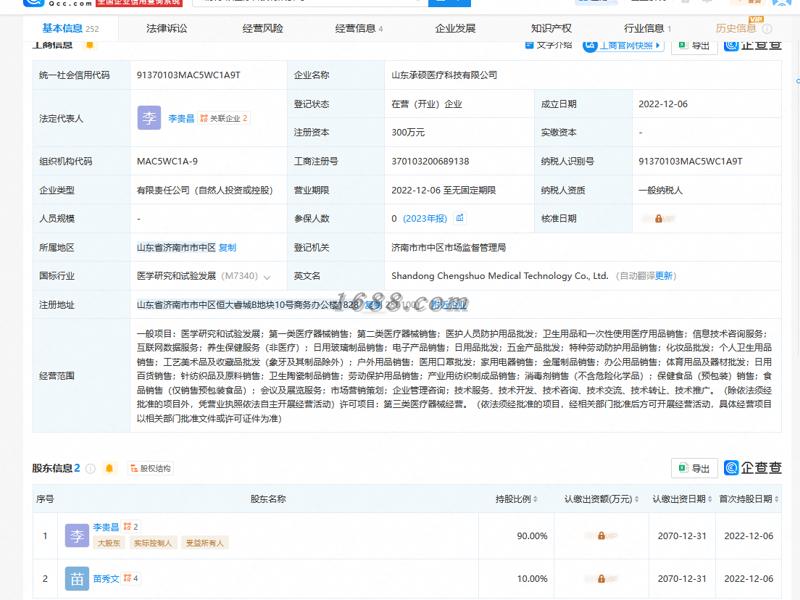Expand the 国标行业 dropdown chevron
This screenshot has width=800, height=600.
click(267, 277)
